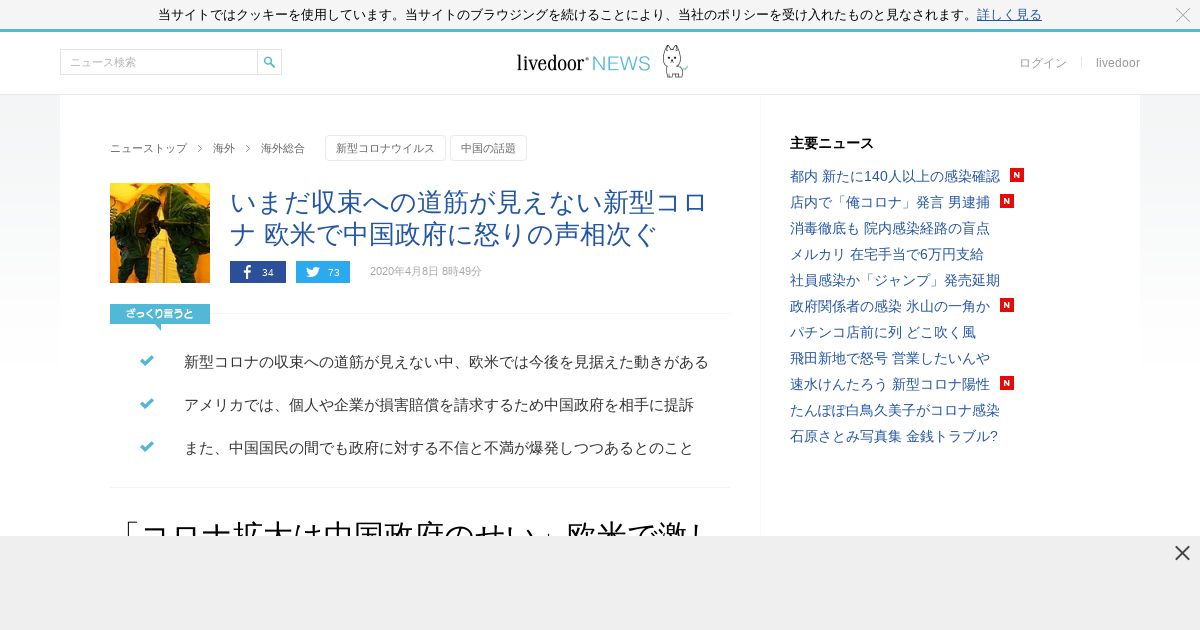
Task: Click the article date 2020年4月8日 8時49分
Action: 426,272
